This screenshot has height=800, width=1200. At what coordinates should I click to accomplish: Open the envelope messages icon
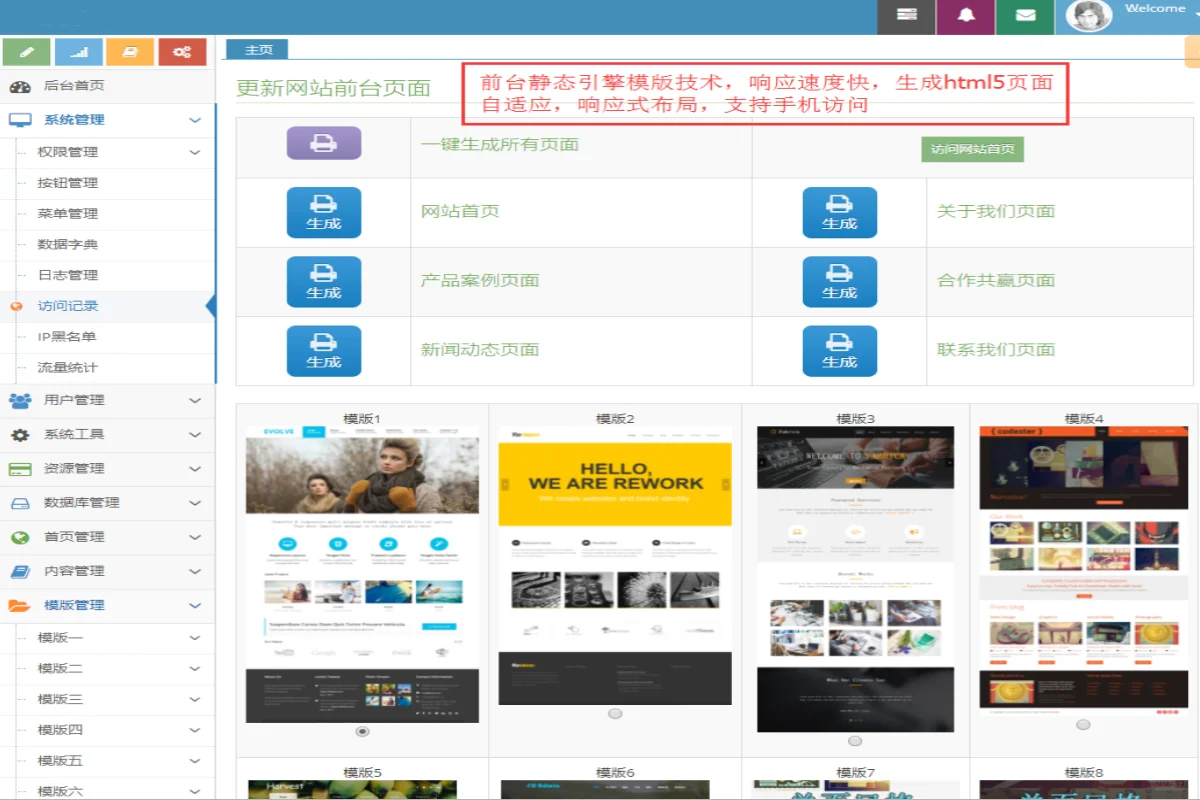pos(1025,16)
